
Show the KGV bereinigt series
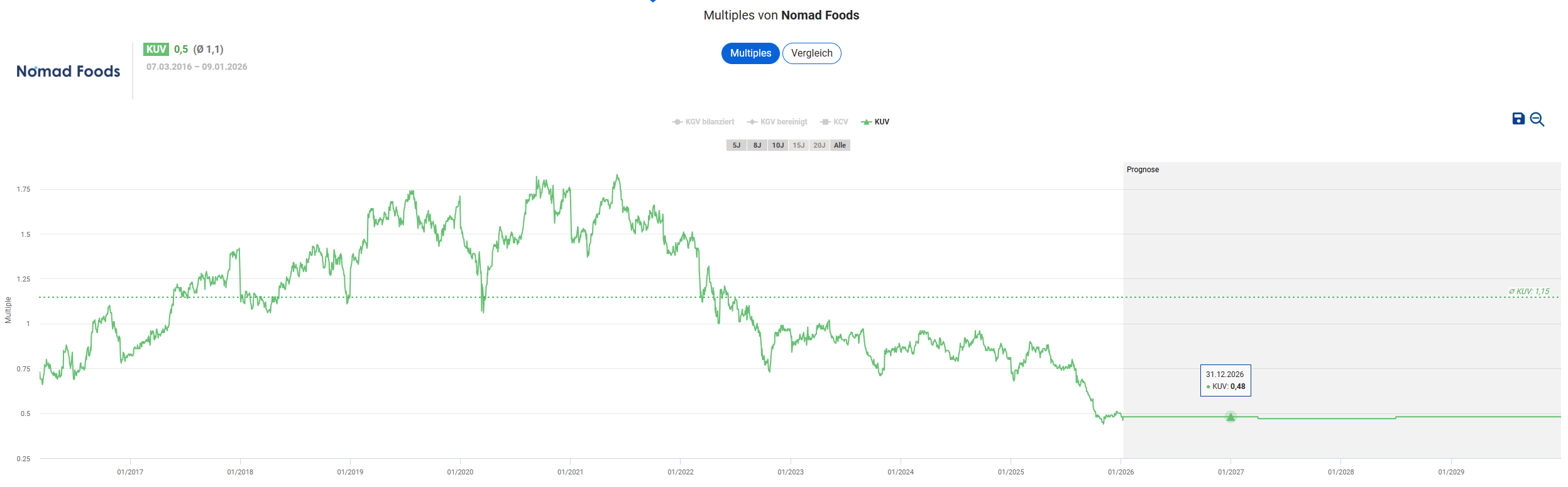pos(777,122)
